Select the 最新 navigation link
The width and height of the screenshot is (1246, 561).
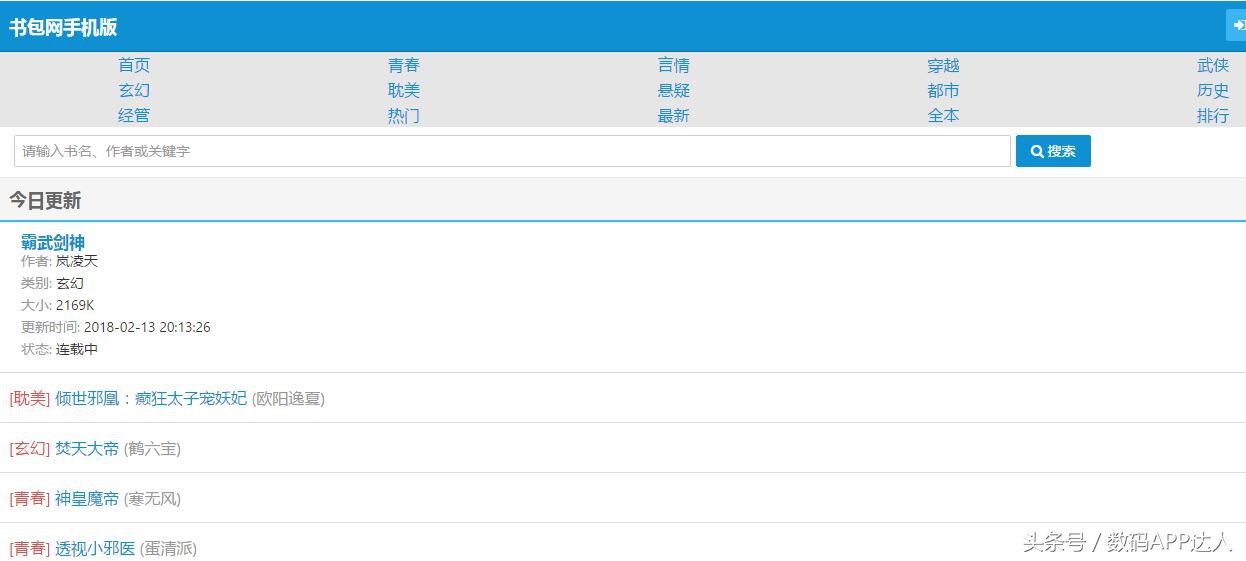[x=674, y=115]
